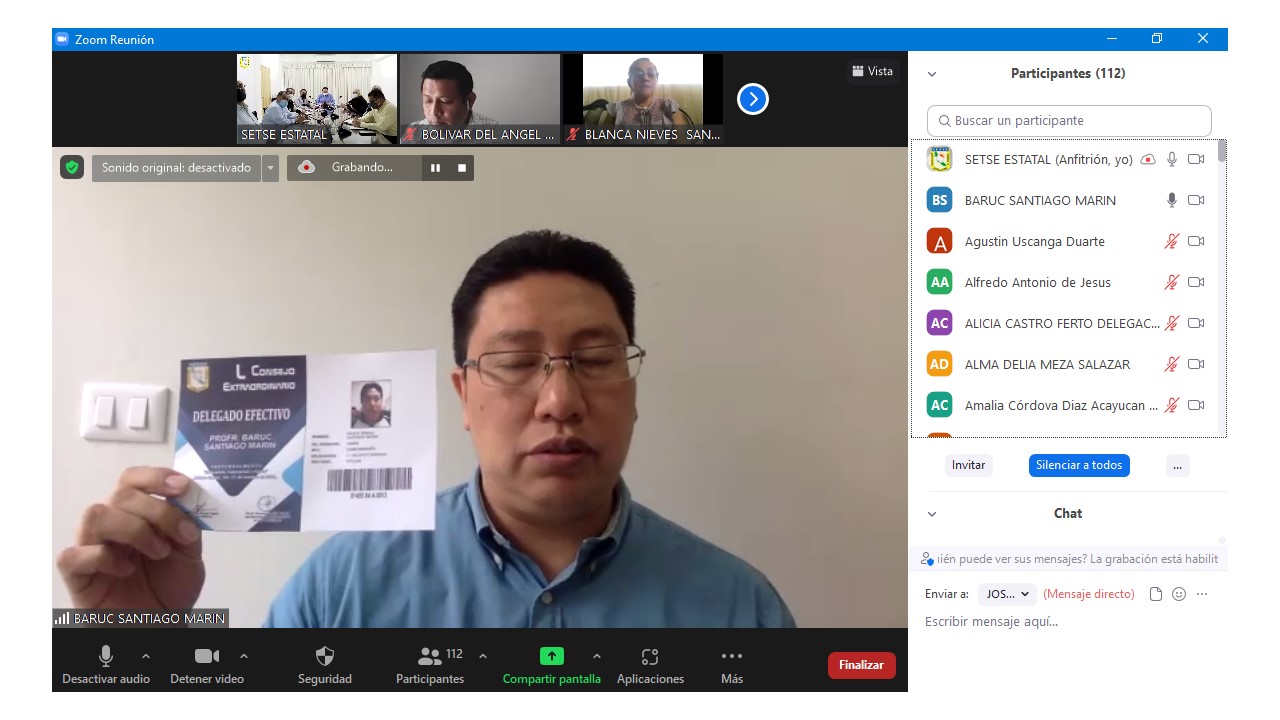Show next video thumbnails with blue arrow
Screen dimensions: 1280x720
(753, 99)
